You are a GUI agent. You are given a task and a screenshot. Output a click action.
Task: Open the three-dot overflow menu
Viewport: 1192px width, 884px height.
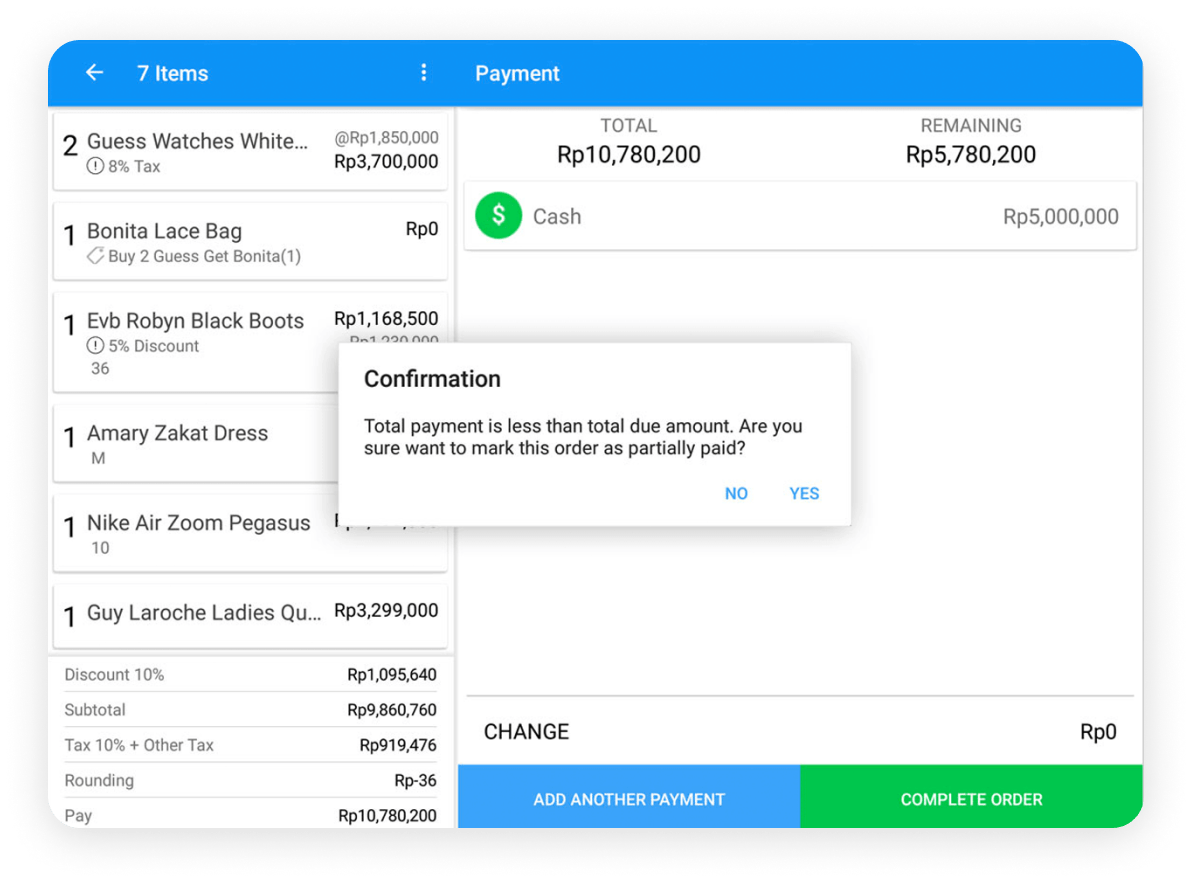coord(423,73)
